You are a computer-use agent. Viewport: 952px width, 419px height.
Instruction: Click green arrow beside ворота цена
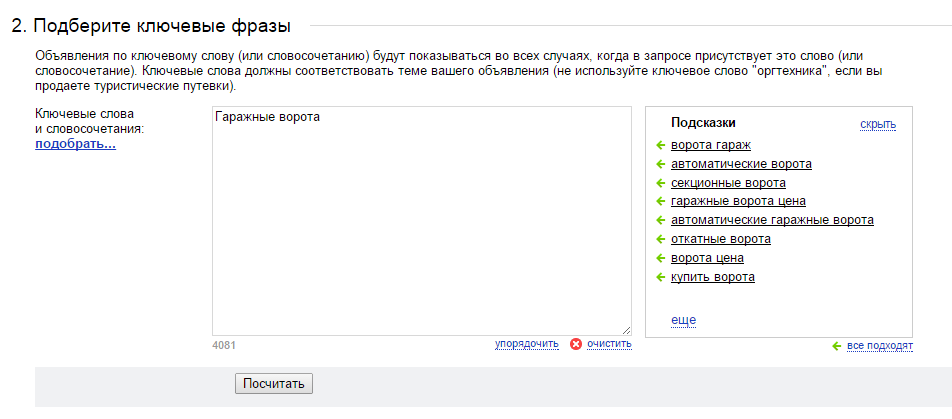coord(661,258)
